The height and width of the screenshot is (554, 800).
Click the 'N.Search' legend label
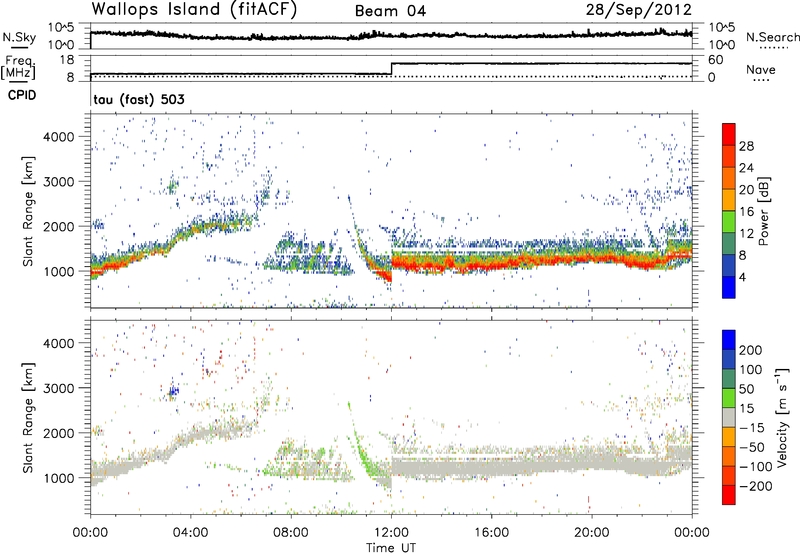click(772, 37)
